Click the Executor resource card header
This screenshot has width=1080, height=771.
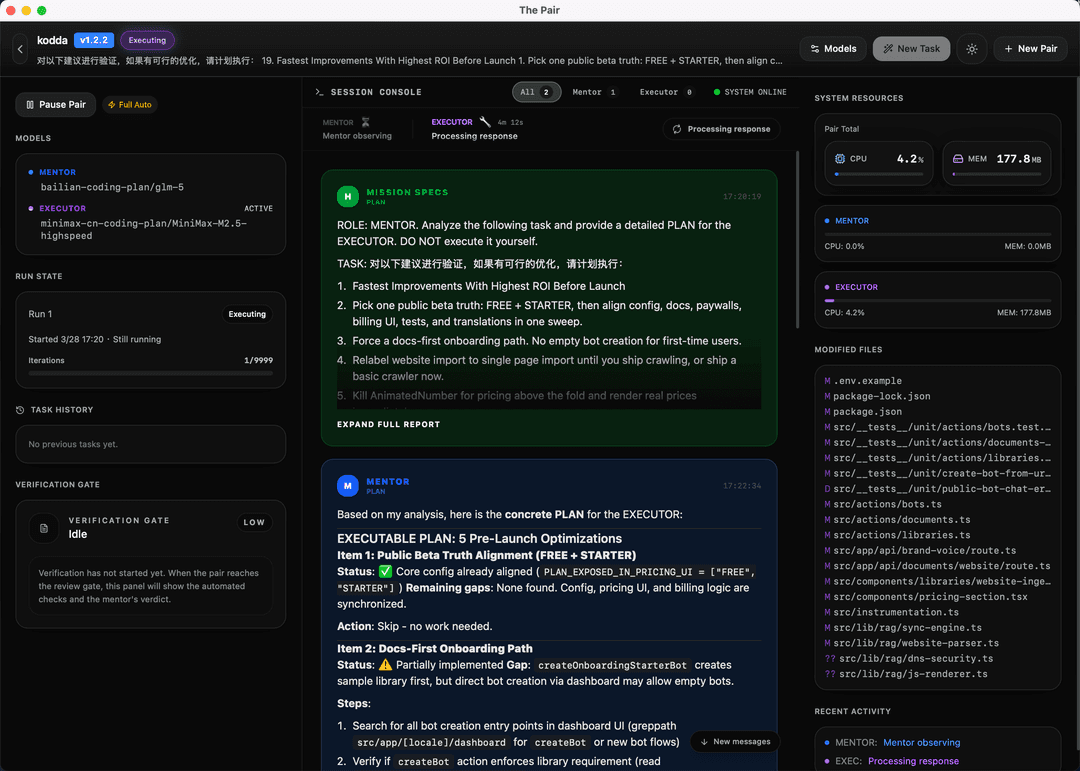(851, 287)
